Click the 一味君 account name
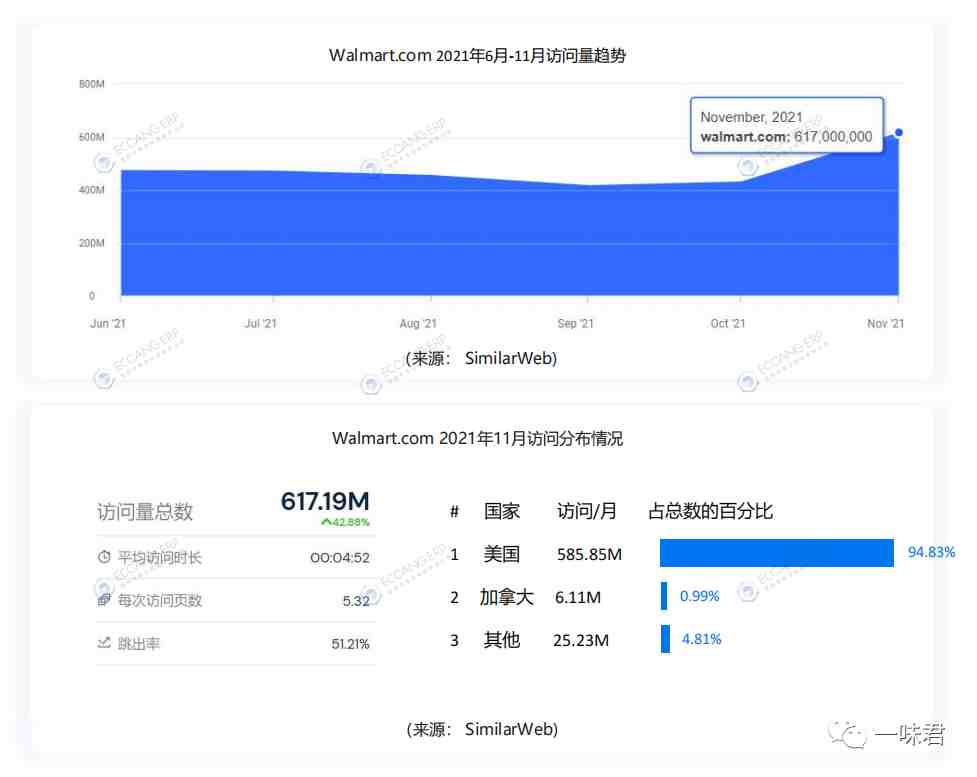The image size is (977, 777). coord(909,735)
